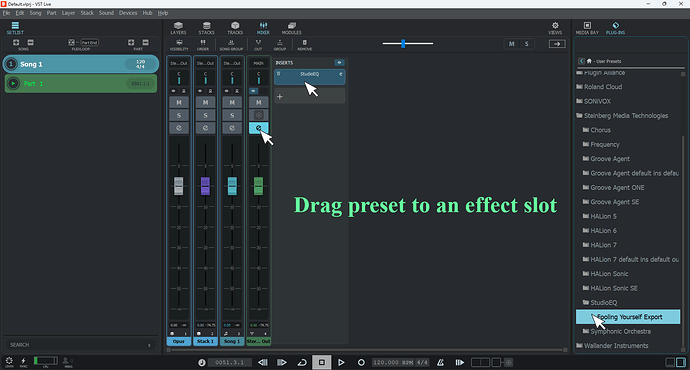Open the Devices menu
This screenshot has width=690, height=370.
(x=128, y=13)
